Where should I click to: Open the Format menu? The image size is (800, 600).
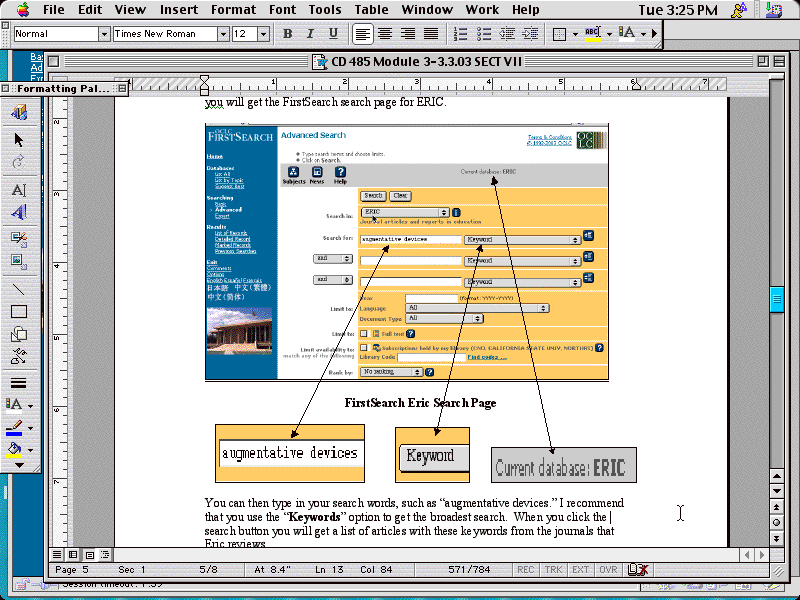(234, 10)
